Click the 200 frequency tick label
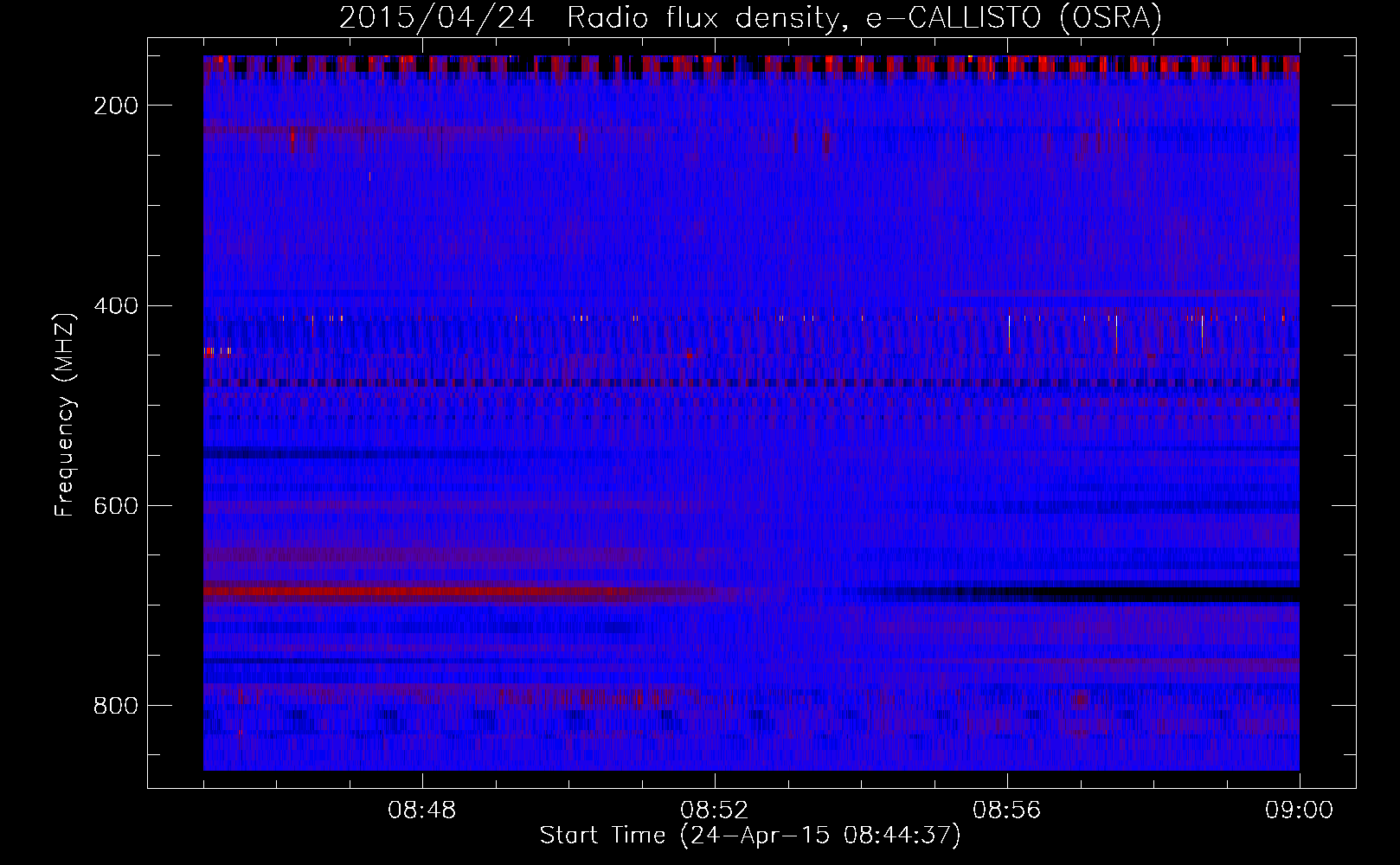Image resolution: width=1400 pixels, height=865 pixels. point(115,106)
